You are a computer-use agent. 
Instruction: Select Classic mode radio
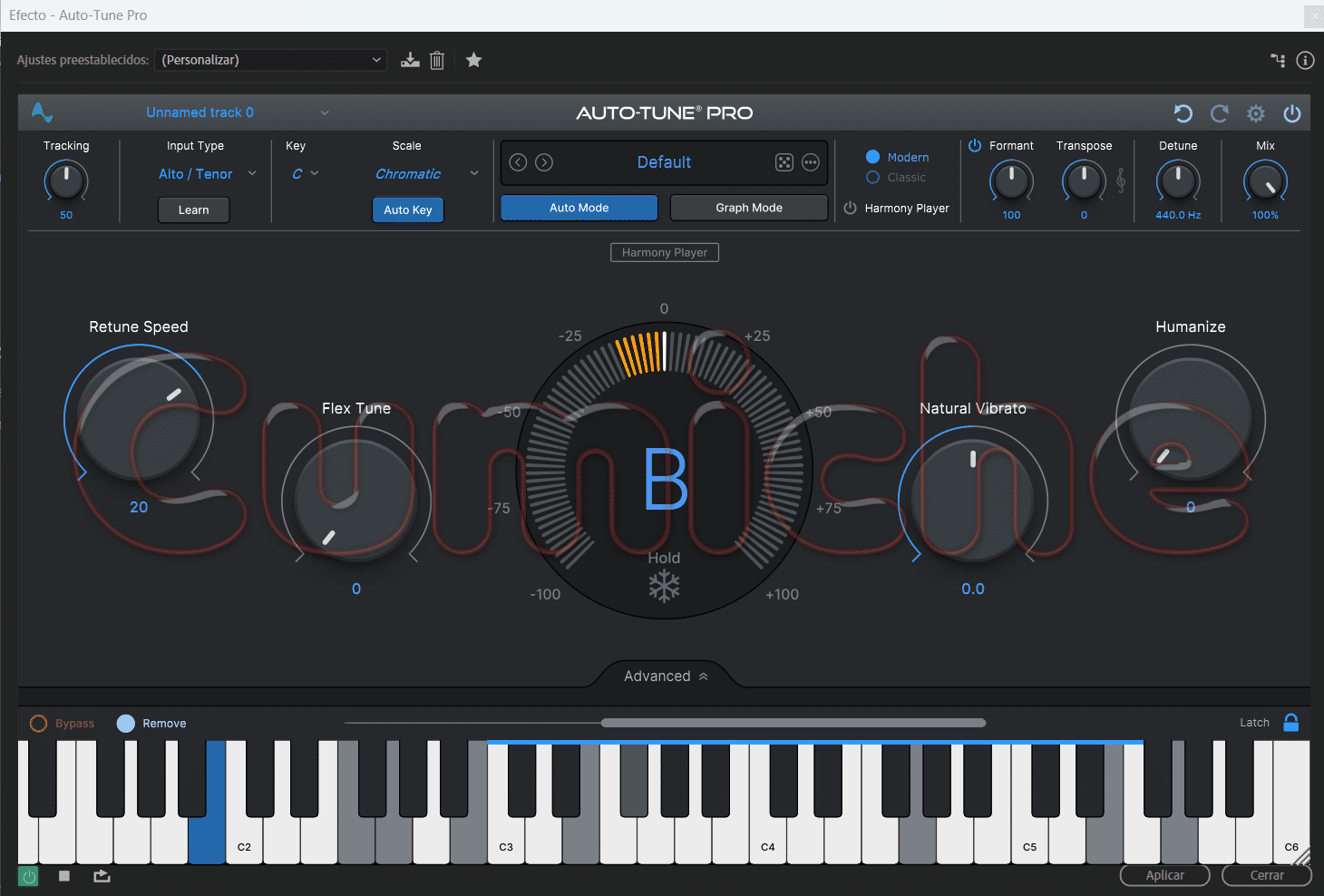873,178
